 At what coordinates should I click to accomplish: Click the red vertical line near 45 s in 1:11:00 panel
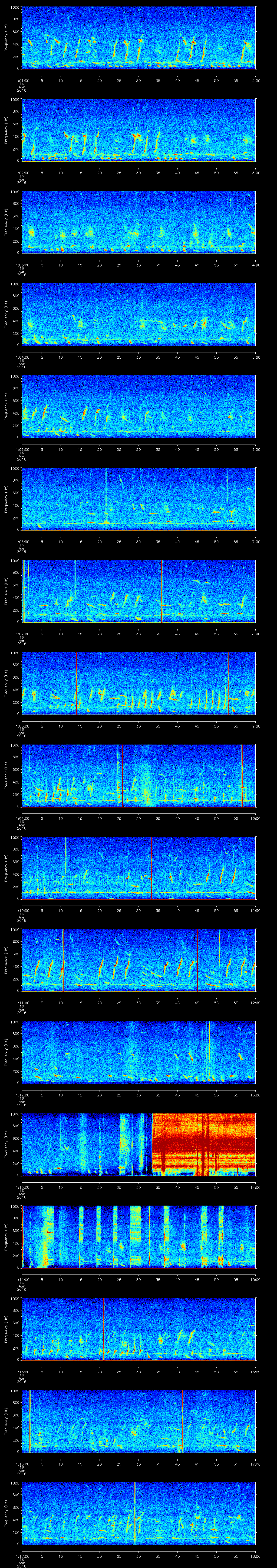[x=197, y=960]
